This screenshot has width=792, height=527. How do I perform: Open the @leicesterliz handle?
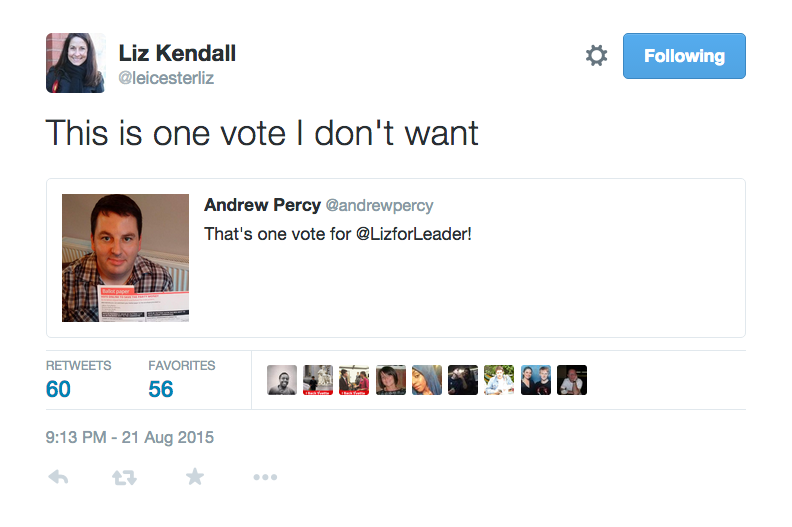[166, 78]
